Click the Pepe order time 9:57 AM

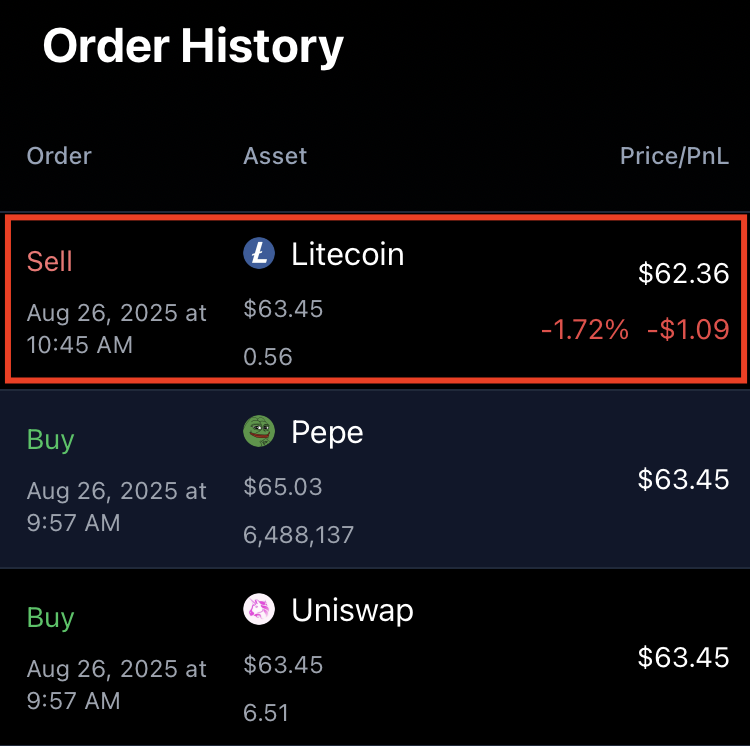point(74,523)
